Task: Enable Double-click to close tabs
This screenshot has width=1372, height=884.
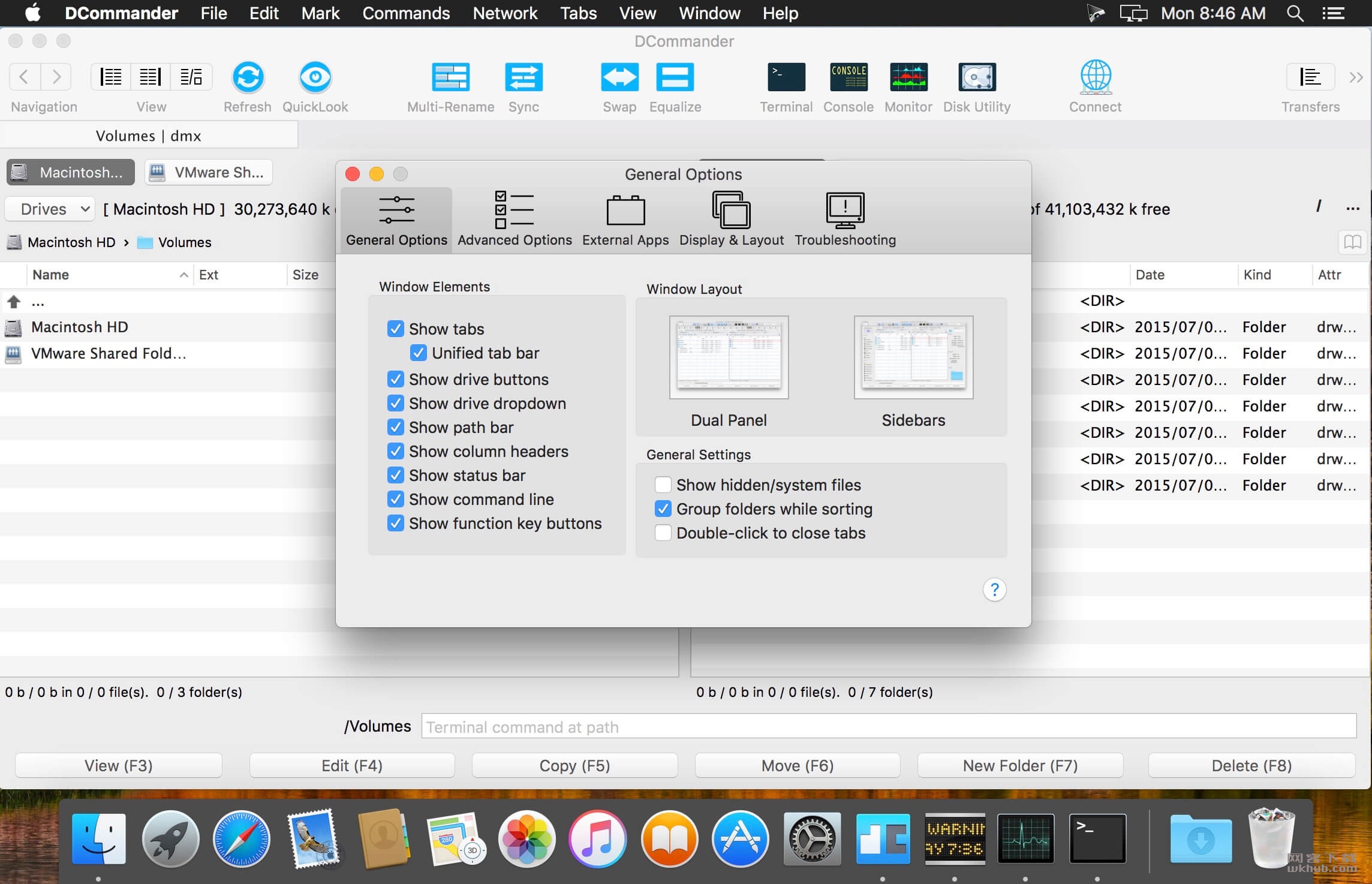Action: click(x=663, y=533)
